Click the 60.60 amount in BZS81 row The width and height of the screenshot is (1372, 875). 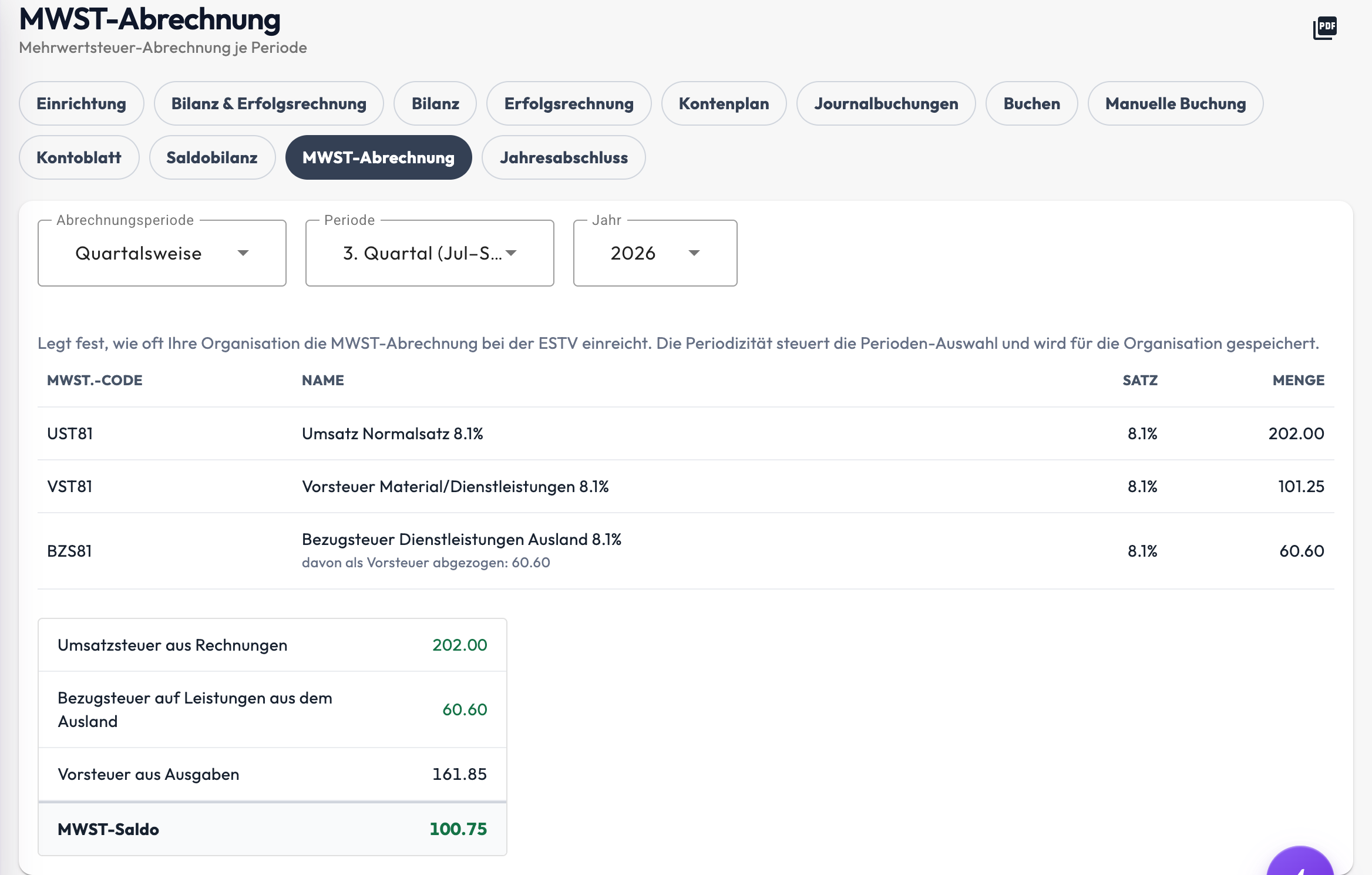[x=1302, y=551]
